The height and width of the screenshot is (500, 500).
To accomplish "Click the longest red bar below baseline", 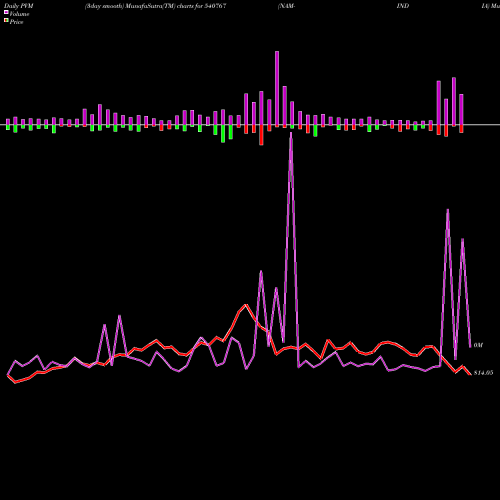I will [x=261, y=135].
